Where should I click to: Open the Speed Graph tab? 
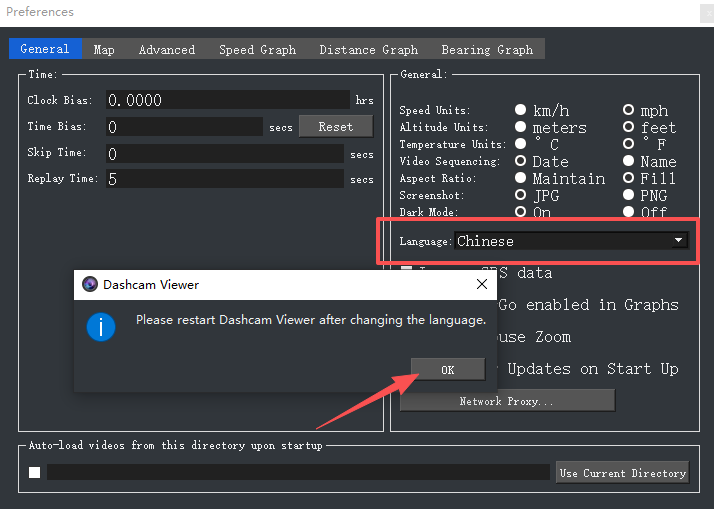(x=257, y=49)
